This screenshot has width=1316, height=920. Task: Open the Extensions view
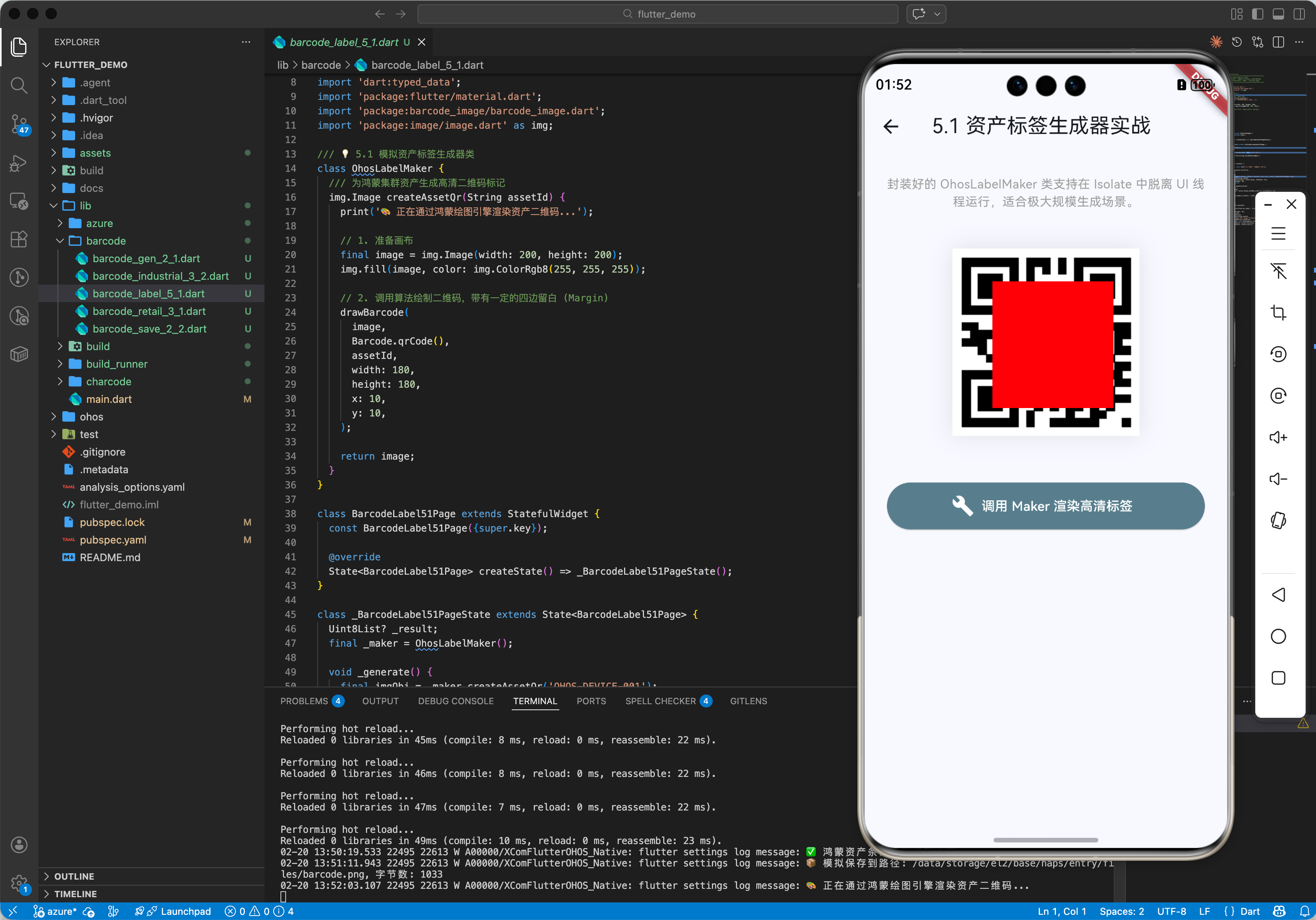(x=19, y=239)
